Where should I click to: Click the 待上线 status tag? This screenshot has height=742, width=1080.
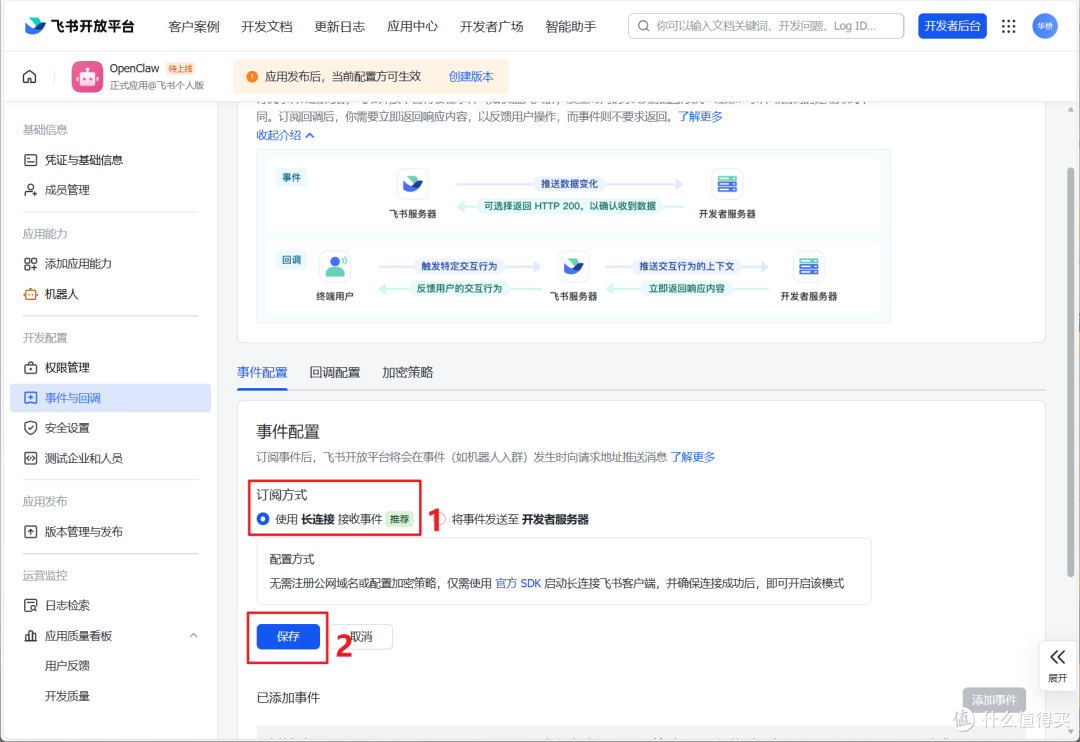(x=180, y=68)
